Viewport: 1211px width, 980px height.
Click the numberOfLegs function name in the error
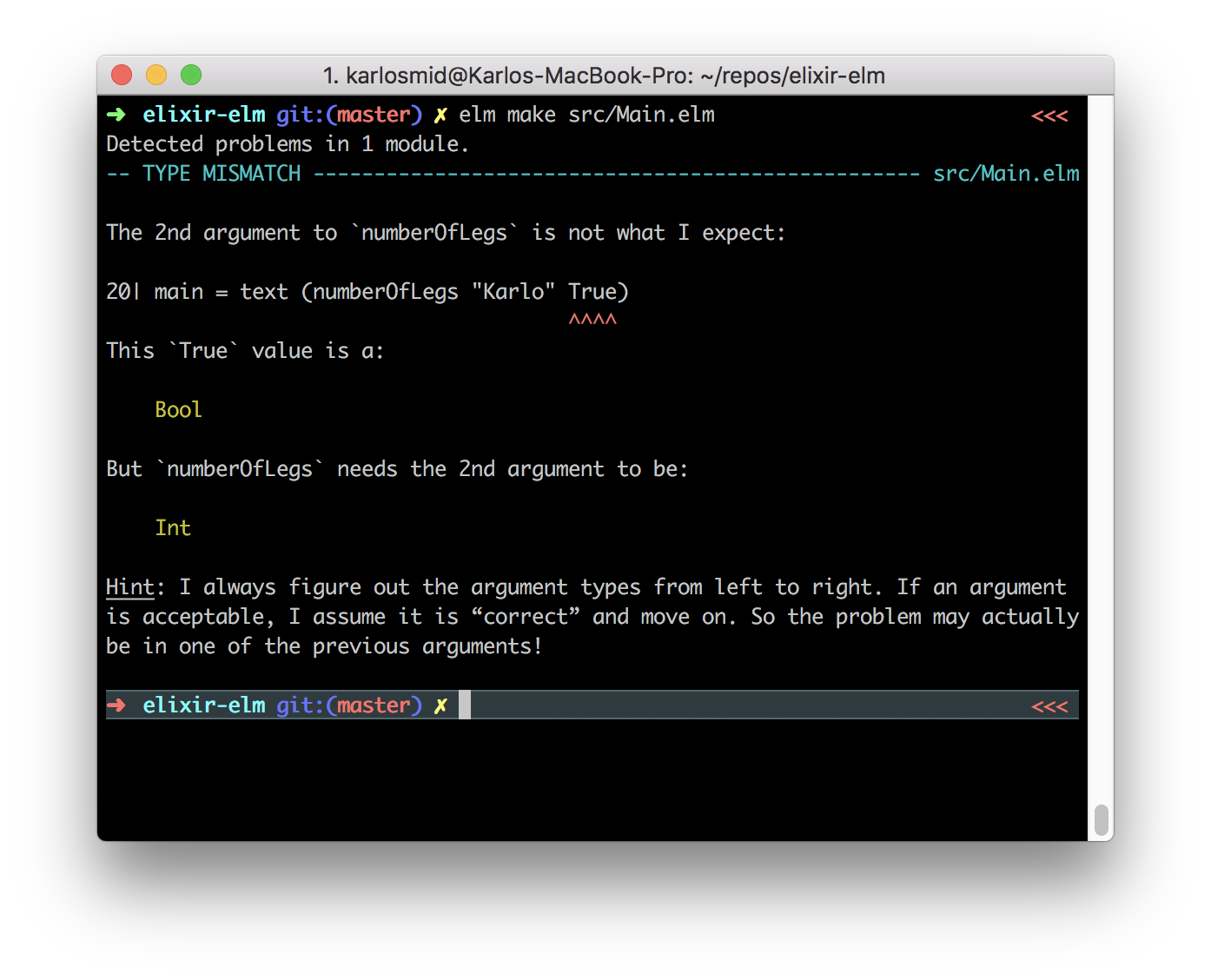coord(433,232)
